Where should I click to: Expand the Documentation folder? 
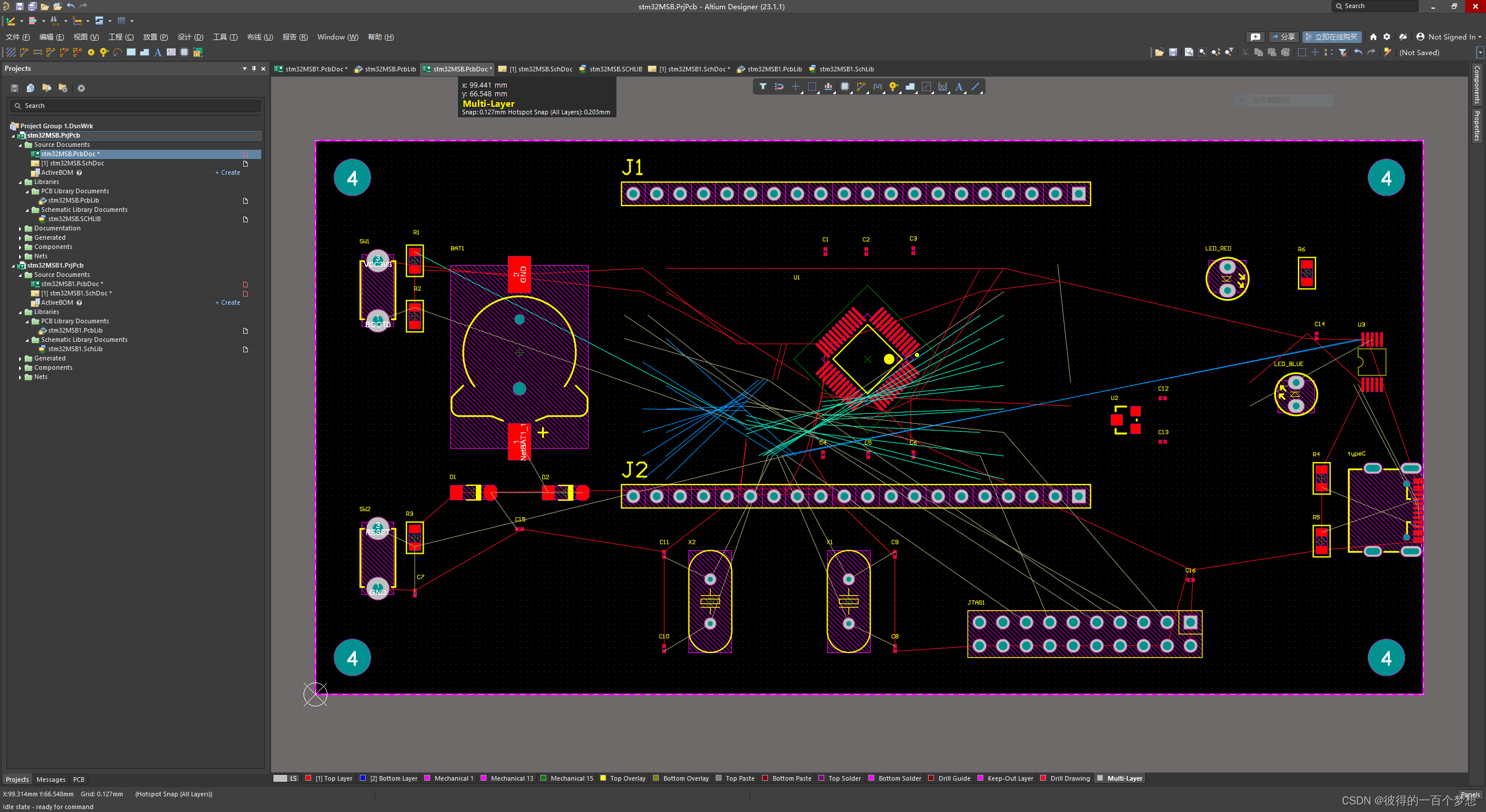(20, 229)
